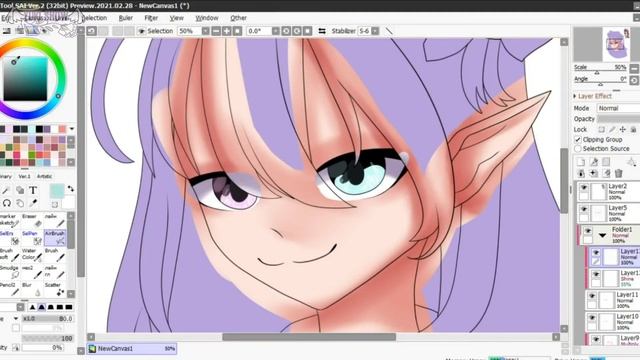The height and width of the screenshot is (360, 640).
Task: Select the Rotate view tool
Action: click(x=7, y=203)
